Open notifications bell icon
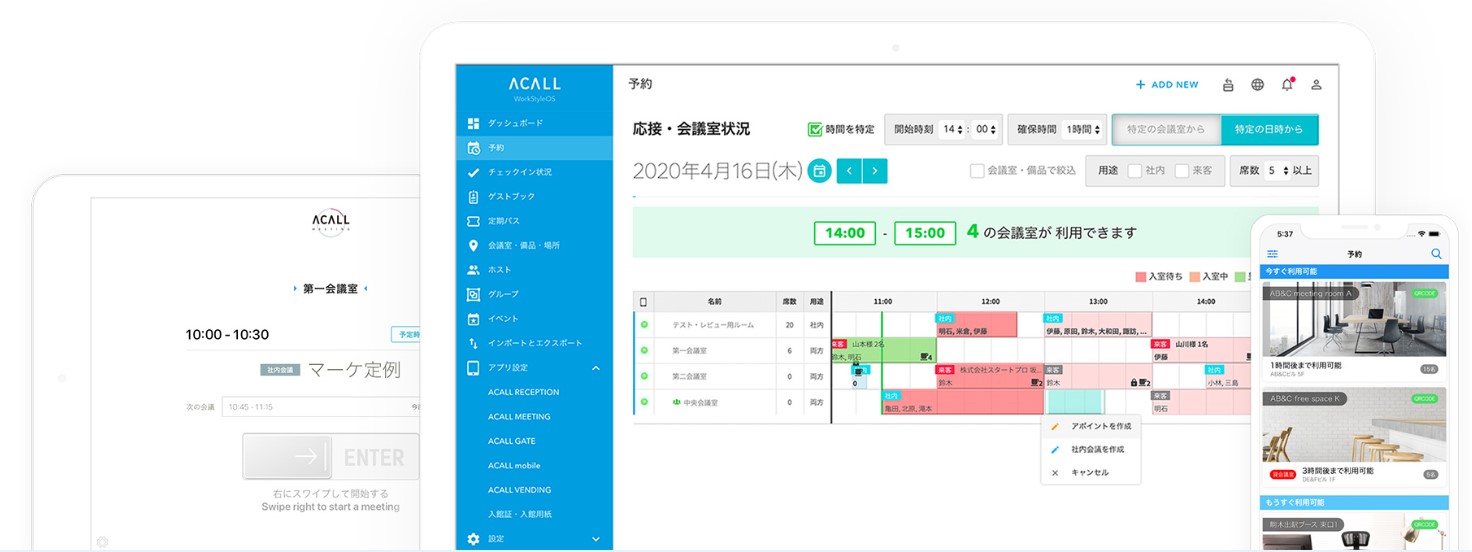The width and height of the screenshot is (1472, 552). coord(1288,84)
